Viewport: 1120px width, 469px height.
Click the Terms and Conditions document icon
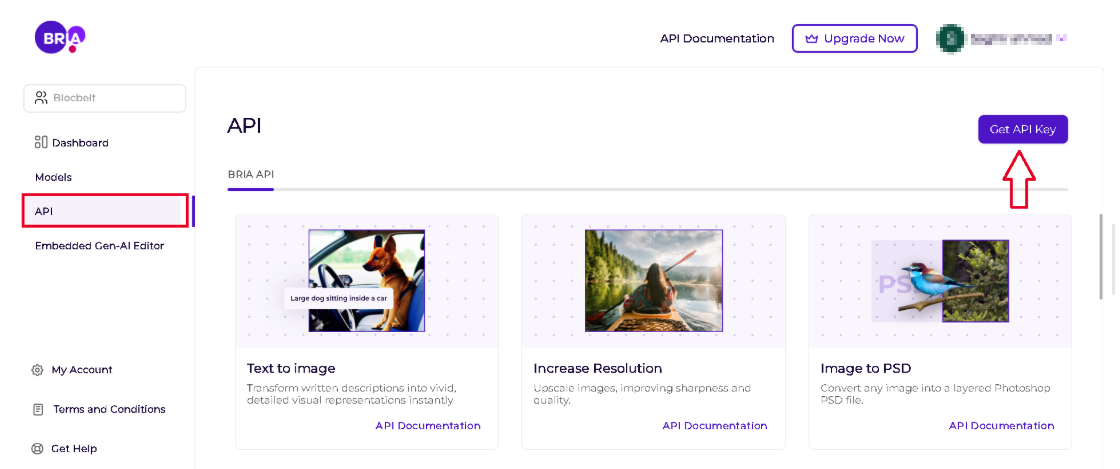pos(38,409)
